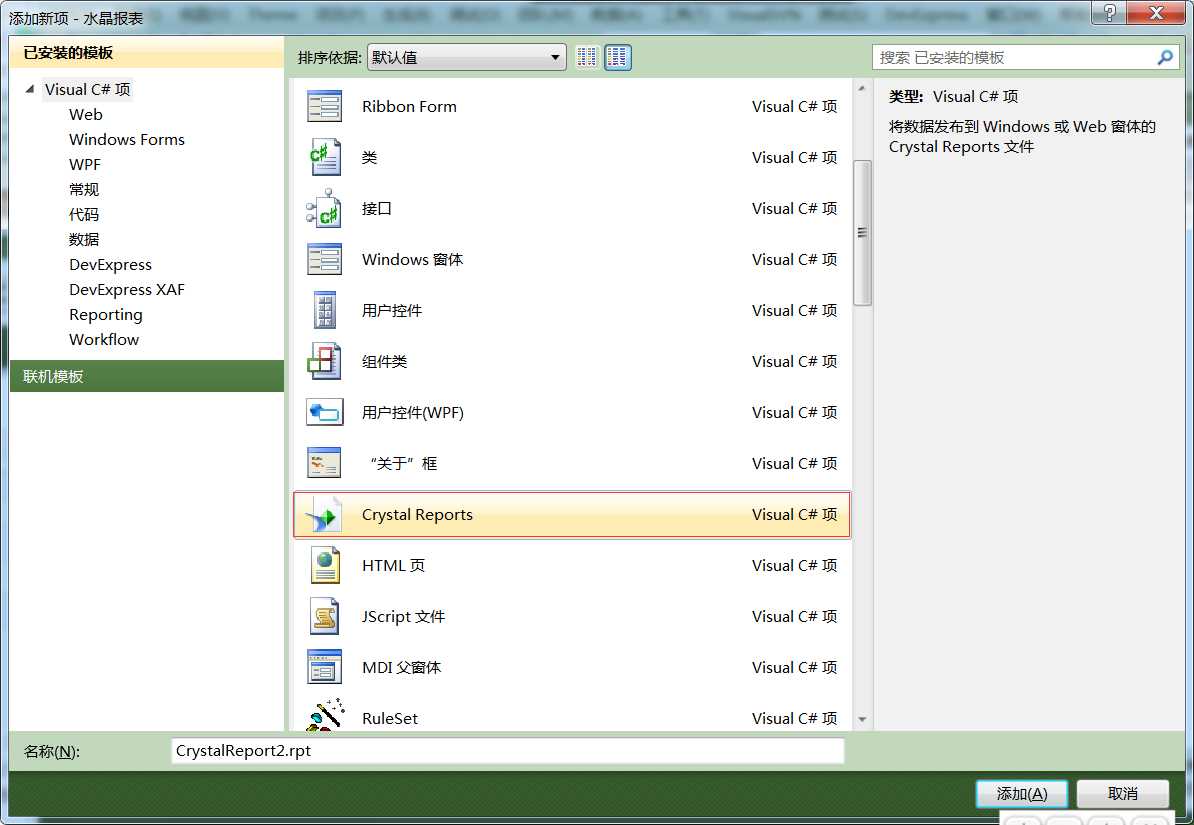Open the 排序依据 默认值 dropdown

pyautogui.click(x=466, y=57)
